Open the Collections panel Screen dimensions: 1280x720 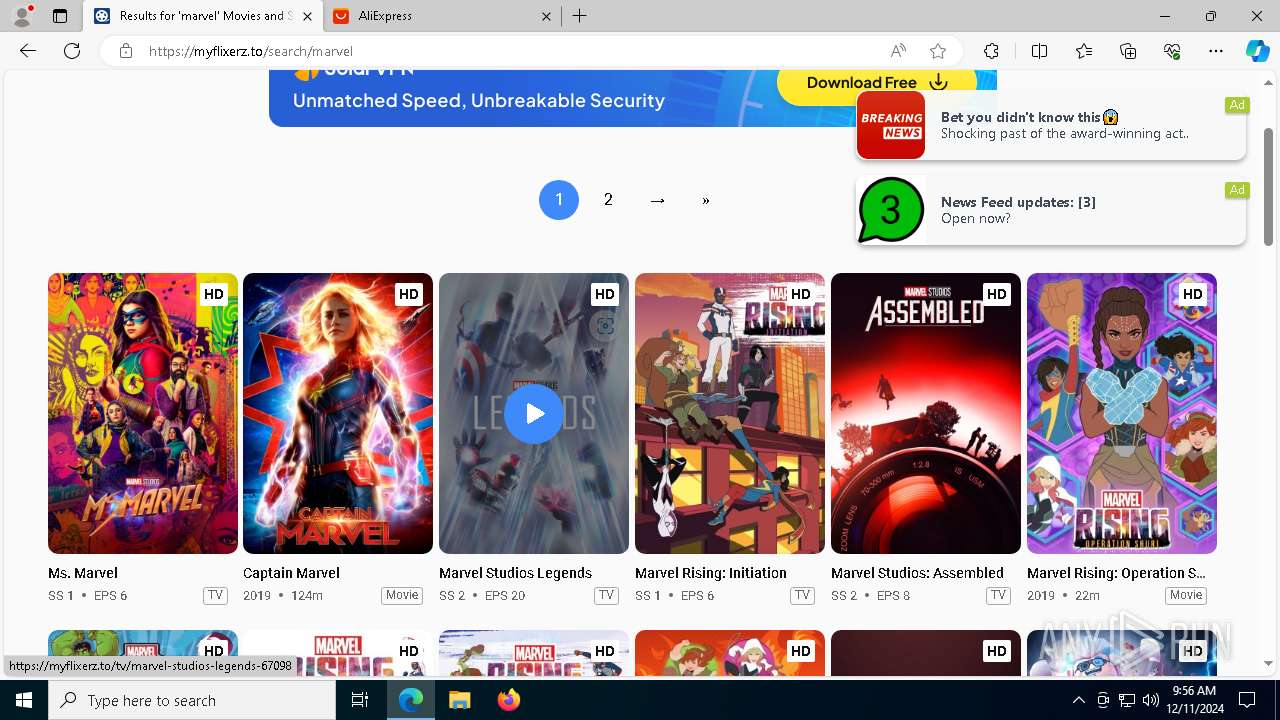pos(1128,51)
